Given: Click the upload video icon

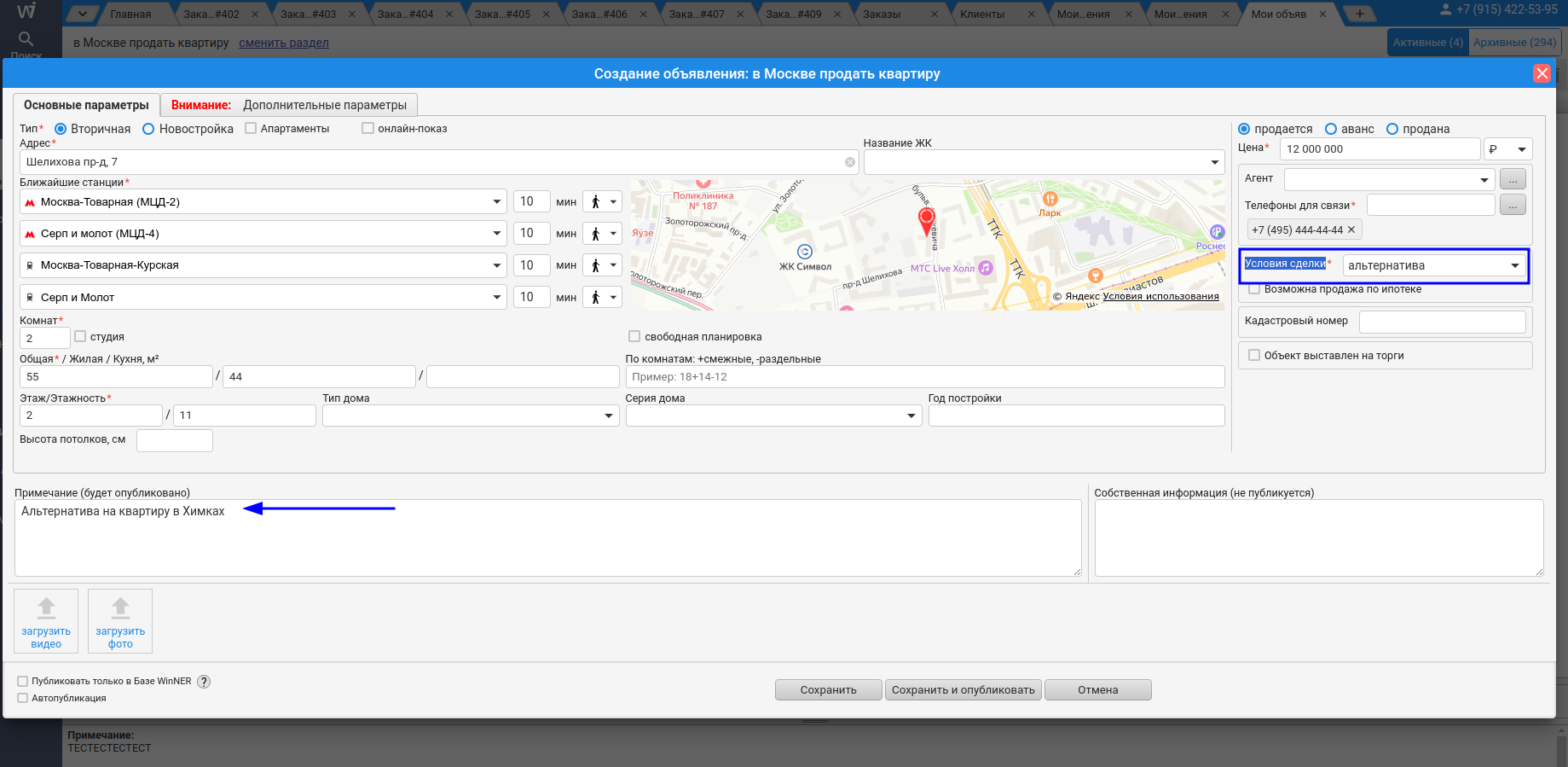Looking at the screenshot, I should tap(46, 608).
